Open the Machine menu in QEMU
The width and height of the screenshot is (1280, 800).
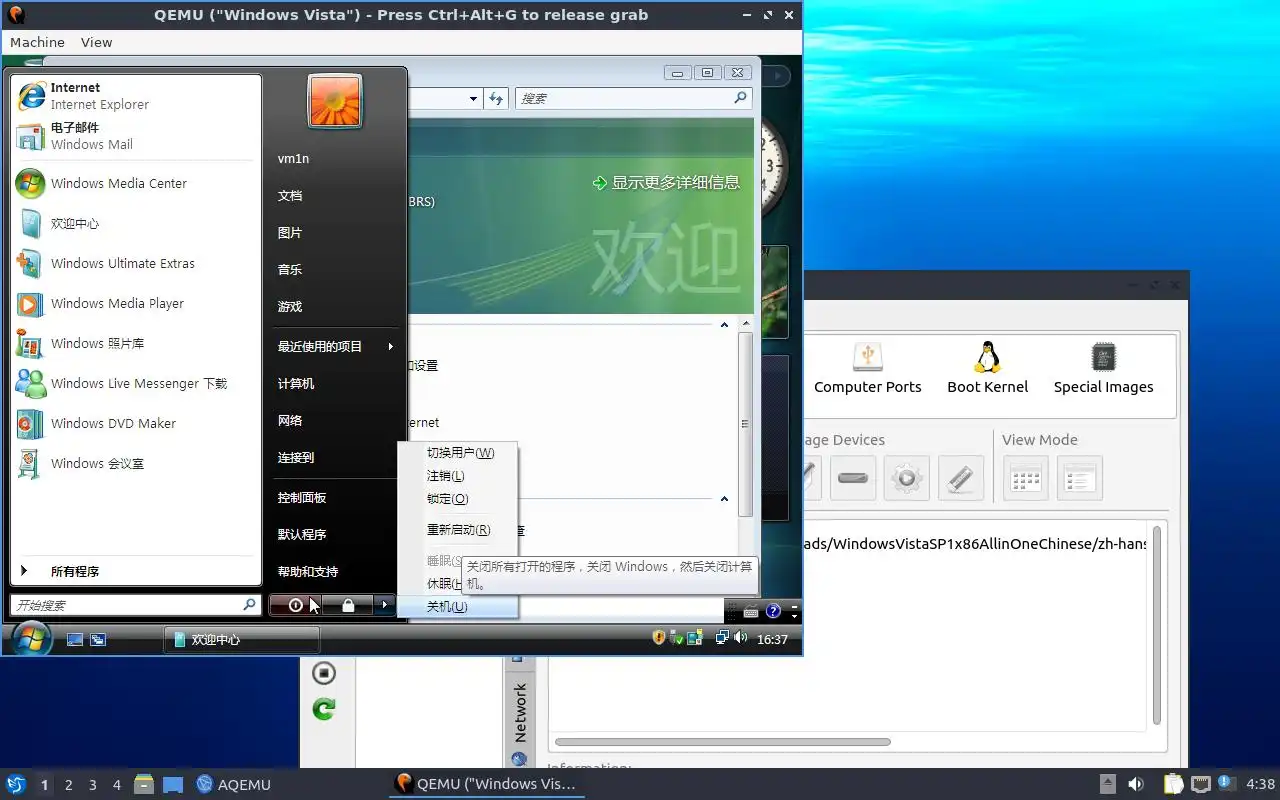click(37, 42)
